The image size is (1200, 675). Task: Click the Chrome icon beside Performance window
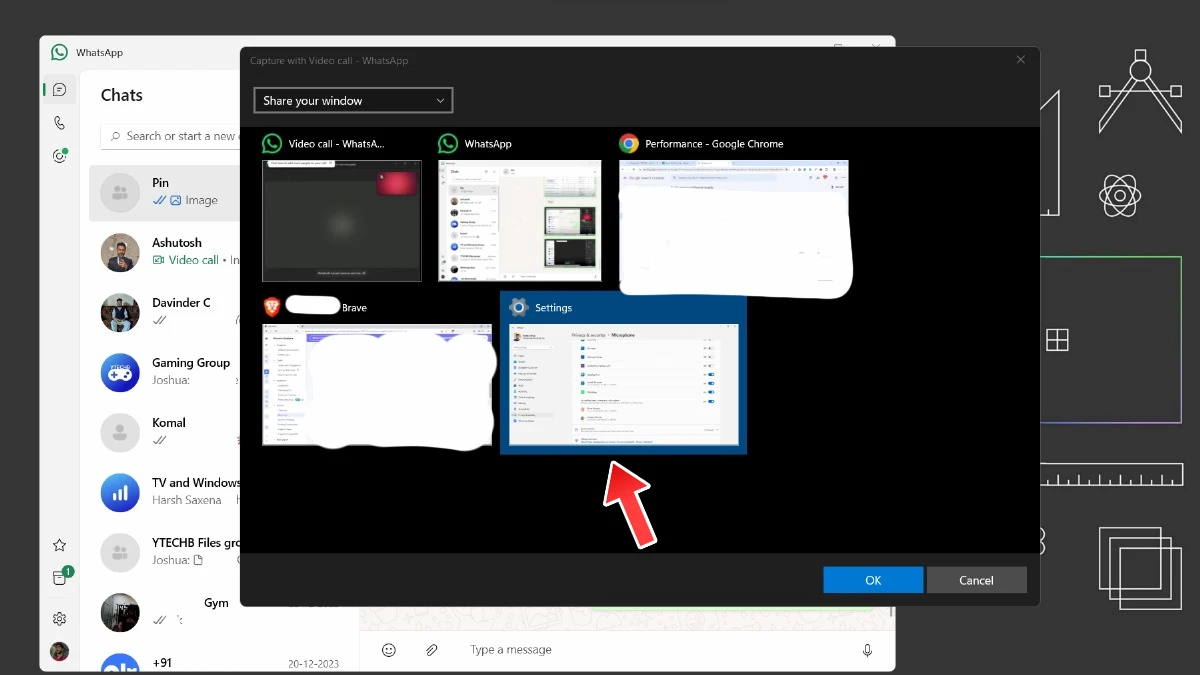pyautogui.click(x=629, y=144)
